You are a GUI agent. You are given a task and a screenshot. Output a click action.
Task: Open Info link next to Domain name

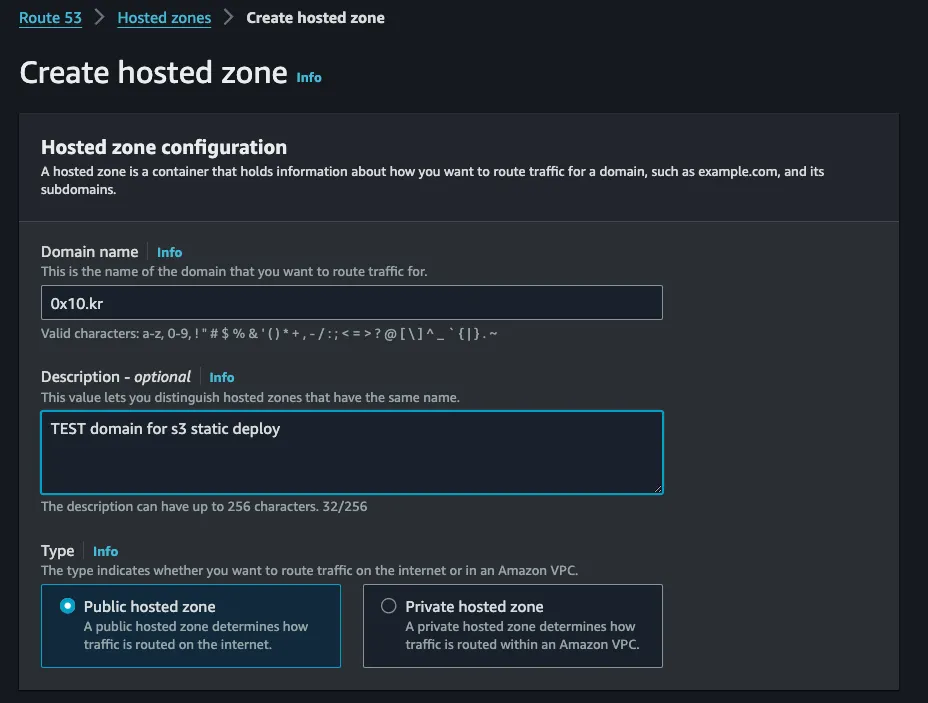[169, 253]
